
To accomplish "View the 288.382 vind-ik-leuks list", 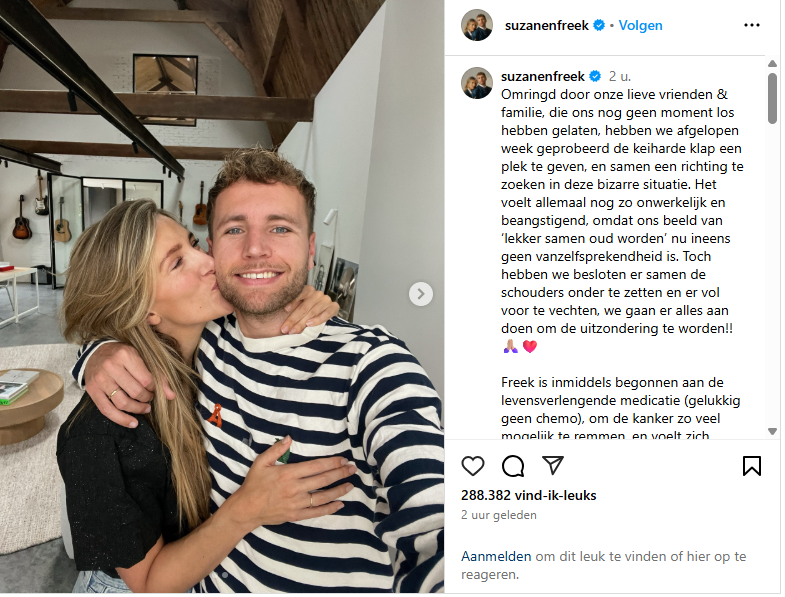I will point(529,495).
